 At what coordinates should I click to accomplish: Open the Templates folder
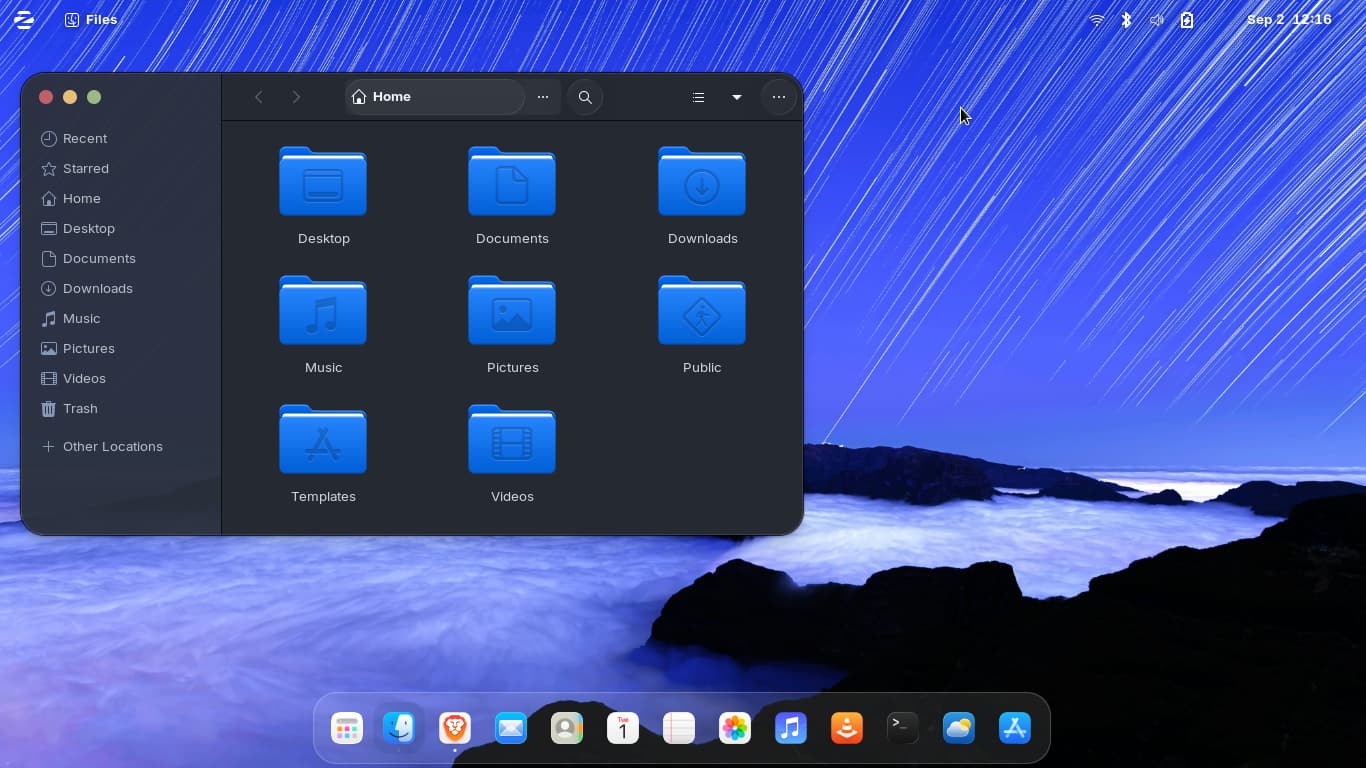coord(323,441)
